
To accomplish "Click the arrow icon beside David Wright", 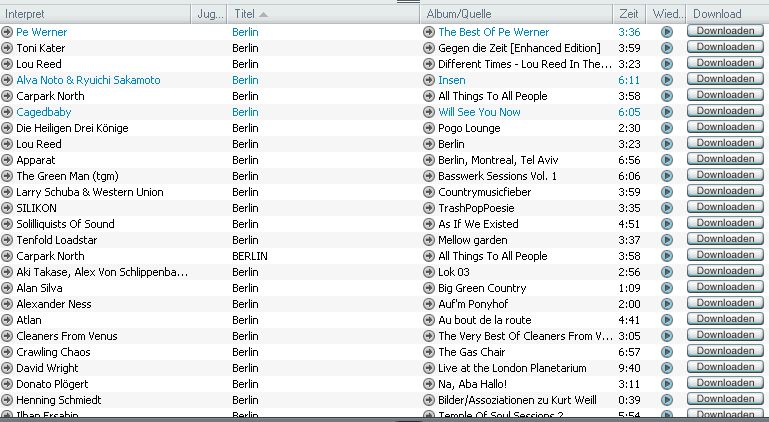I will point(7,368).
